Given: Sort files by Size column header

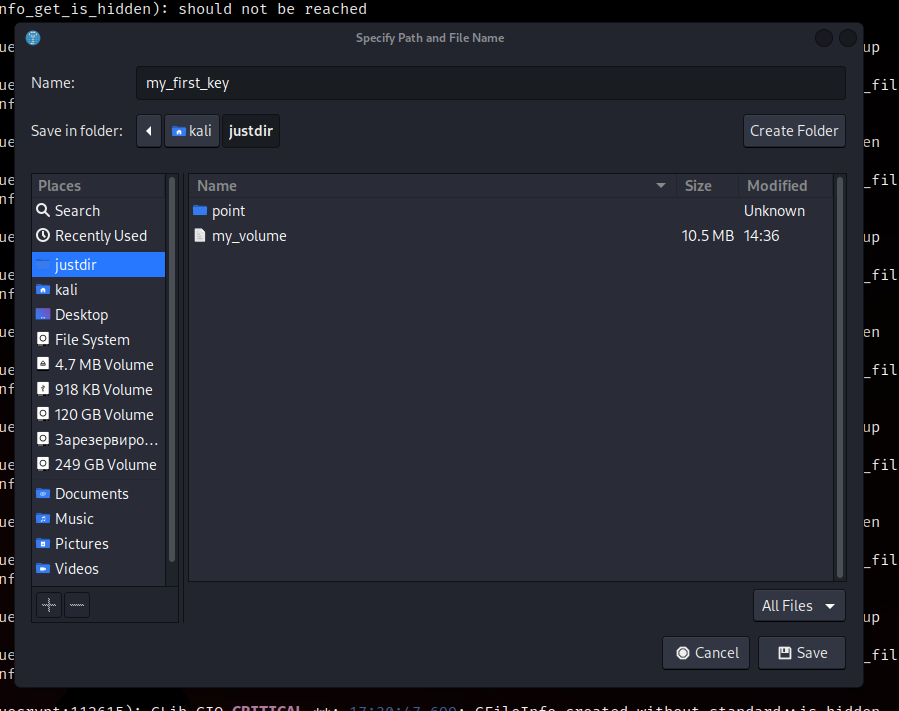Looking at the screenshot, I should [708, 186].
